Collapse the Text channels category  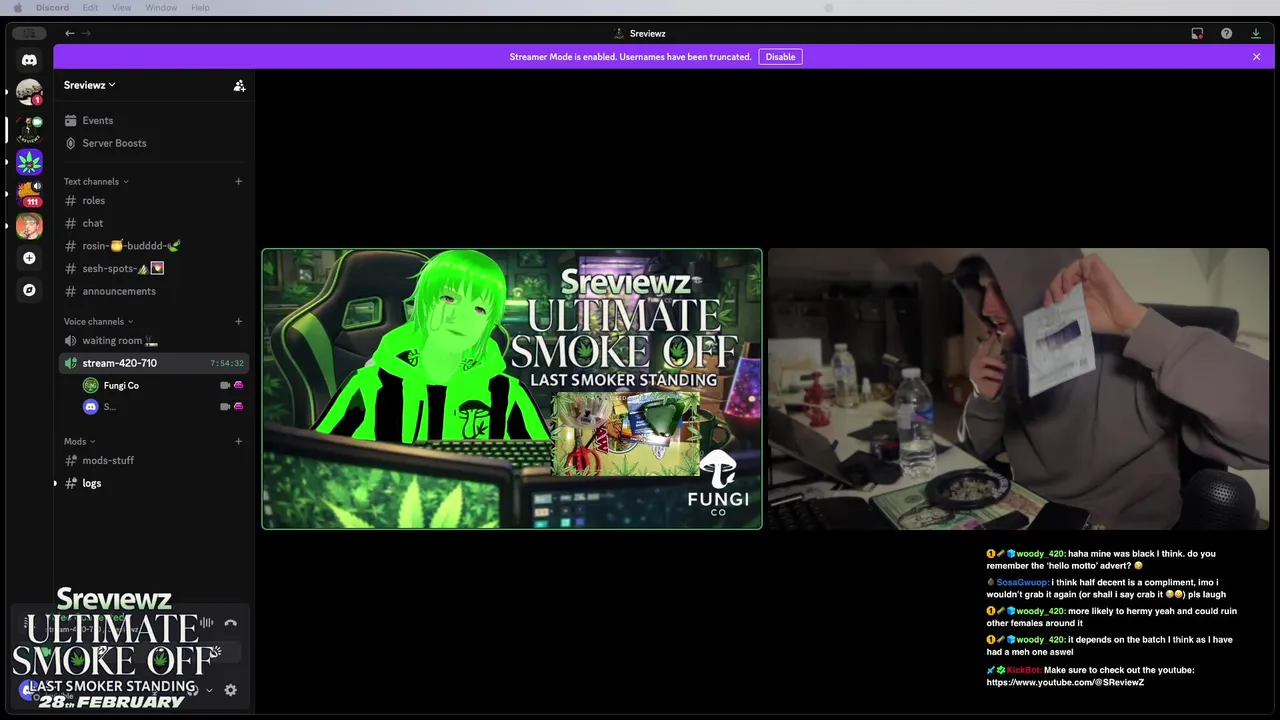click(96, 181)
